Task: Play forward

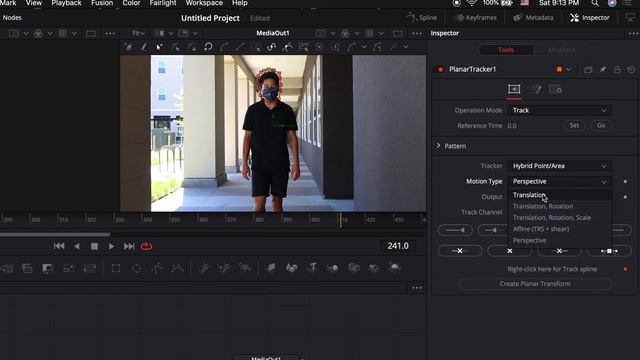Action: tap(111, 246)
